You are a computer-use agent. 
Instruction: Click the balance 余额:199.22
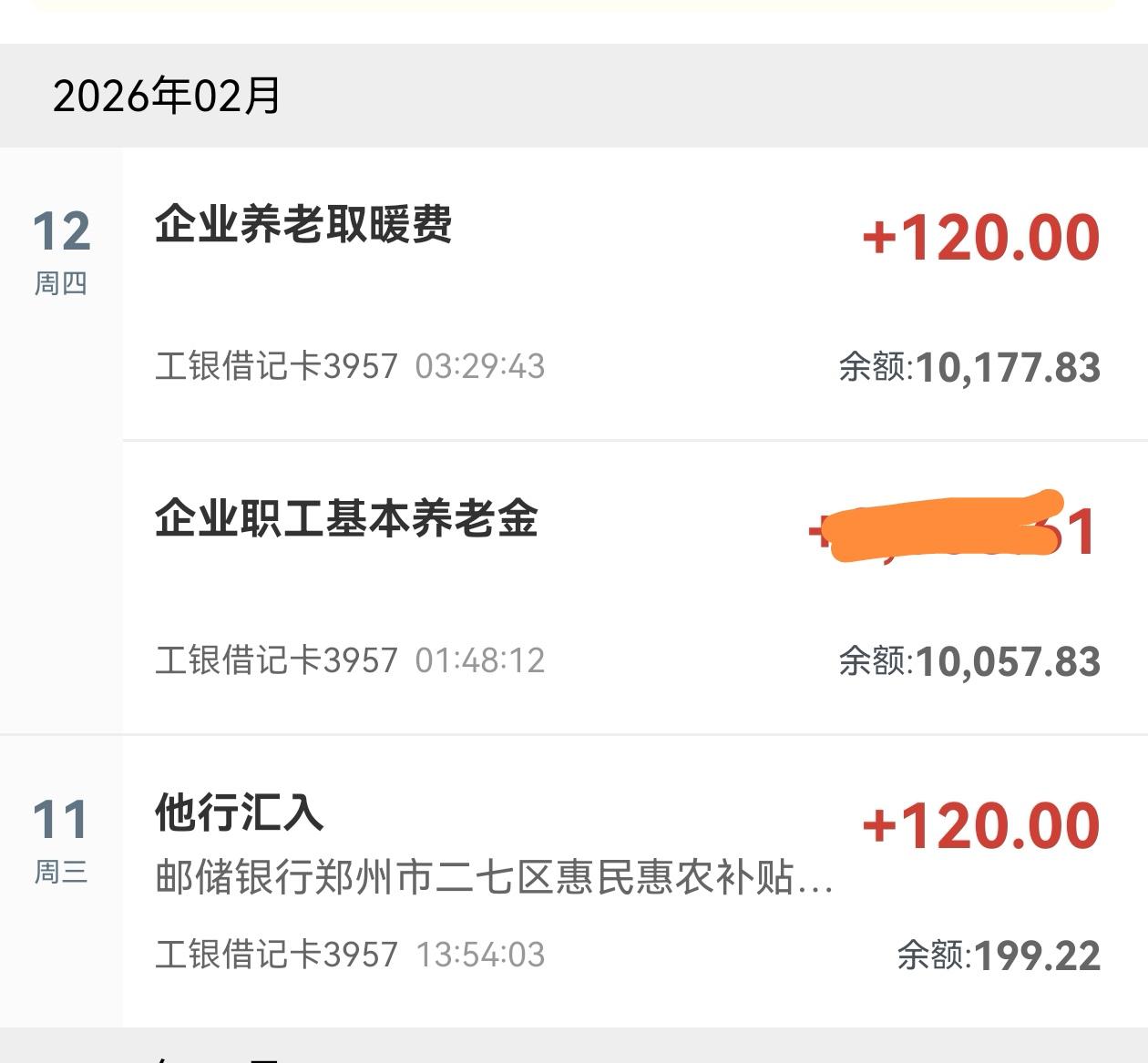[998, 954]
